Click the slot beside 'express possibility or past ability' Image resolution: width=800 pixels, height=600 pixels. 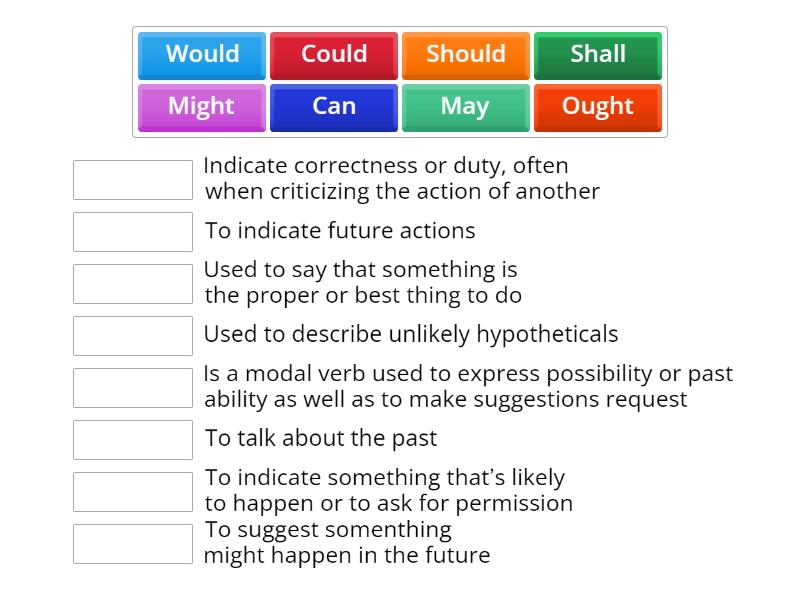point(132,387)
